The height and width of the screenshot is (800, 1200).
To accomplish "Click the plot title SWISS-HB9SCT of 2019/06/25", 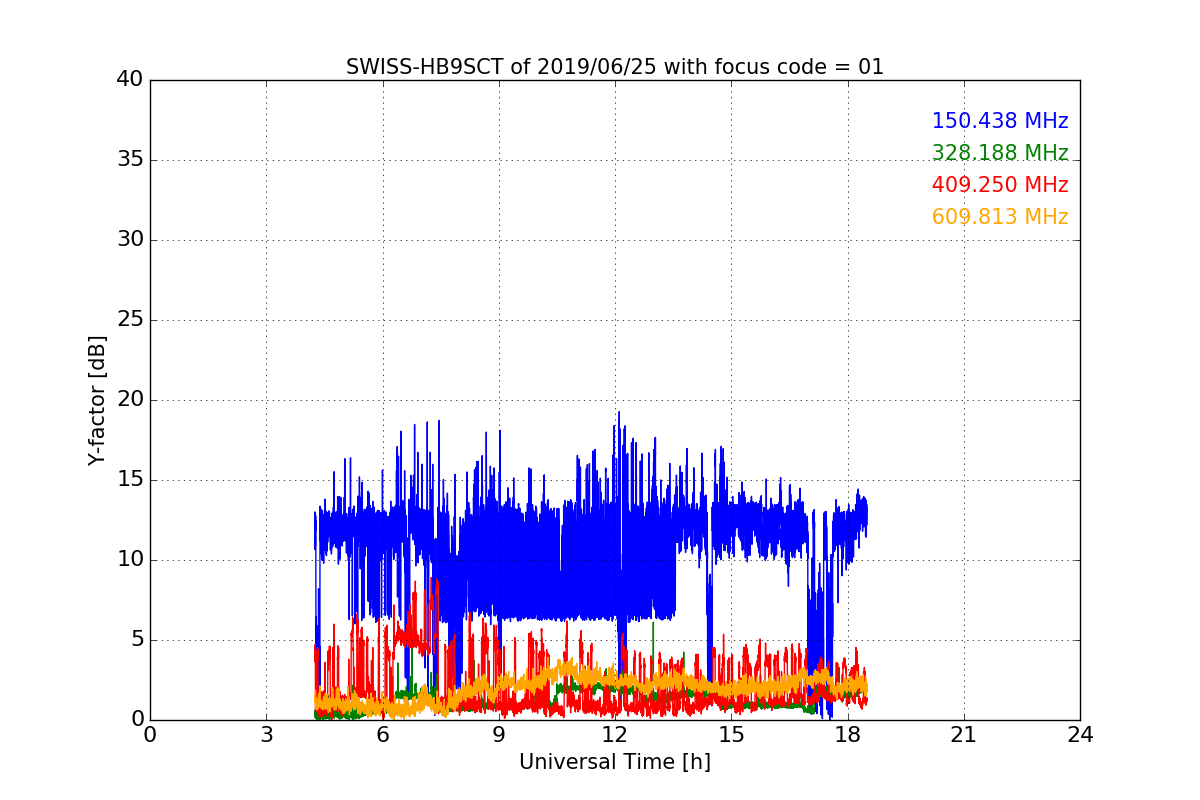I will pos(615,67).
